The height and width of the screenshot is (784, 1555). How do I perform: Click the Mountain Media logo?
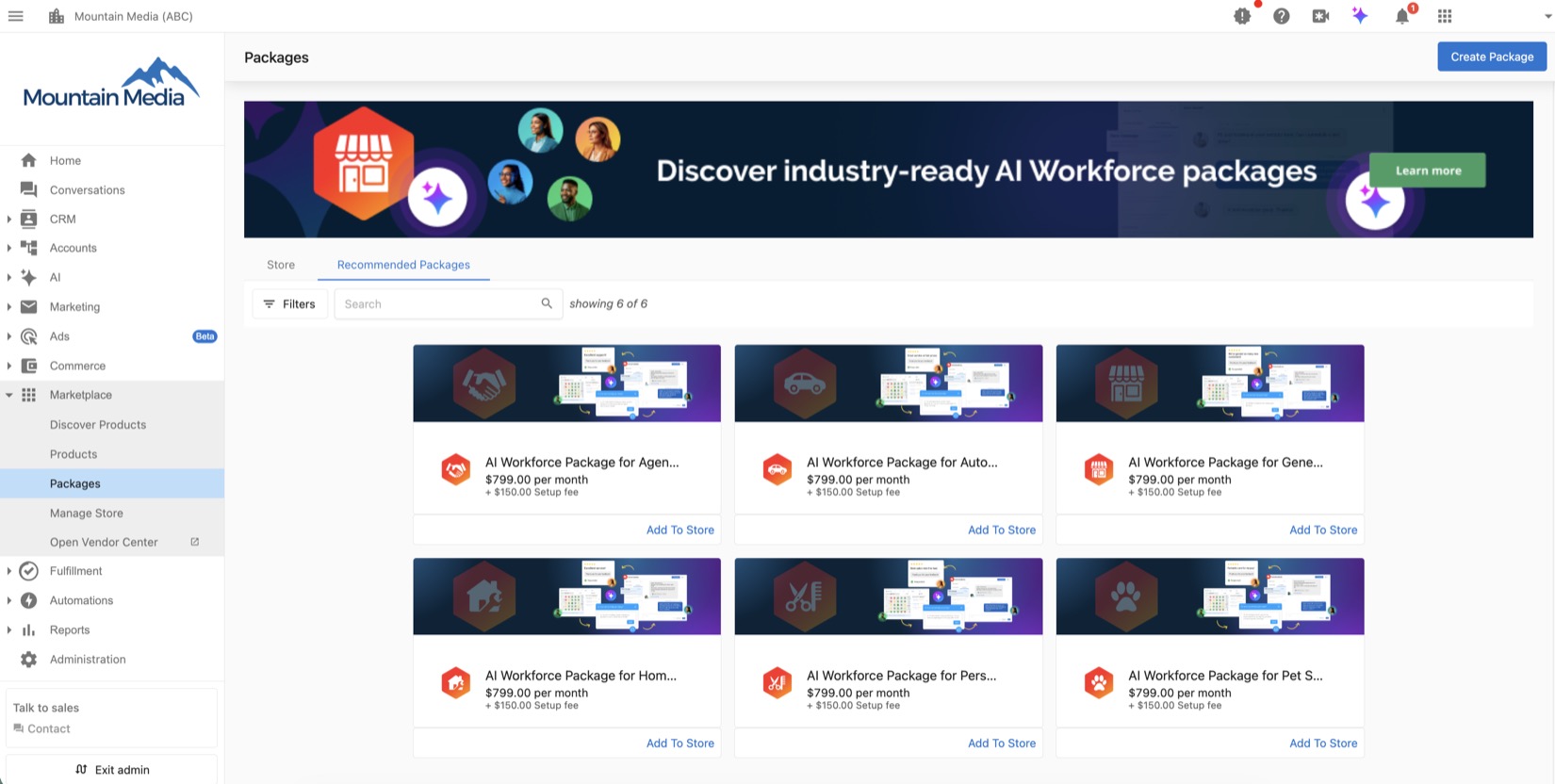tap(111, 83)
